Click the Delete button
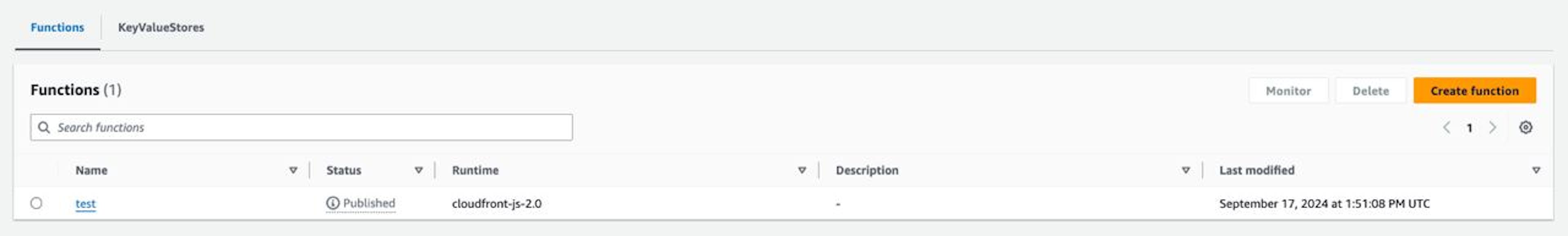 click(1370, 90)
